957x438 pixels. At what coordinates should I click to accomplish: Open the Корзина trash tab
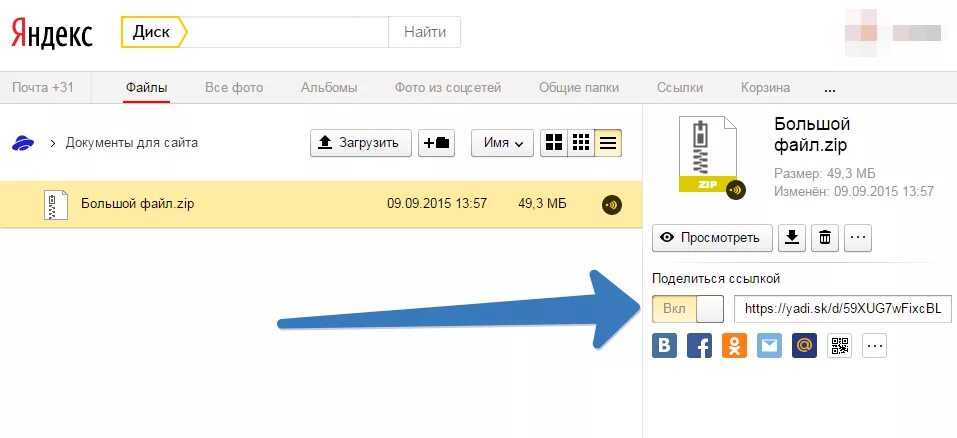[765, 87]
